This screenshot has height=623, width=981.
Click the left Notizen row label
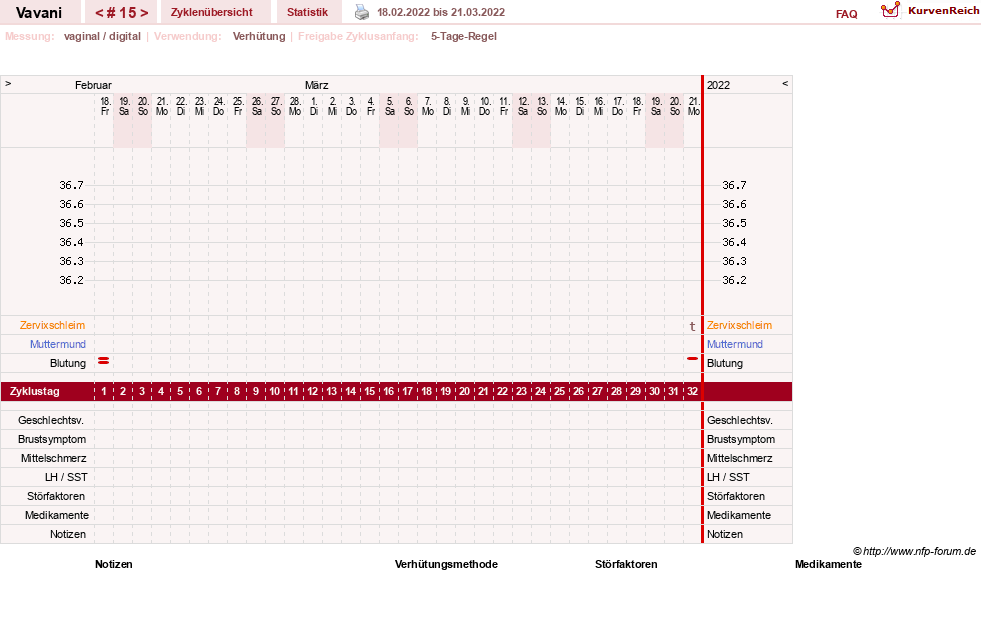68,534
